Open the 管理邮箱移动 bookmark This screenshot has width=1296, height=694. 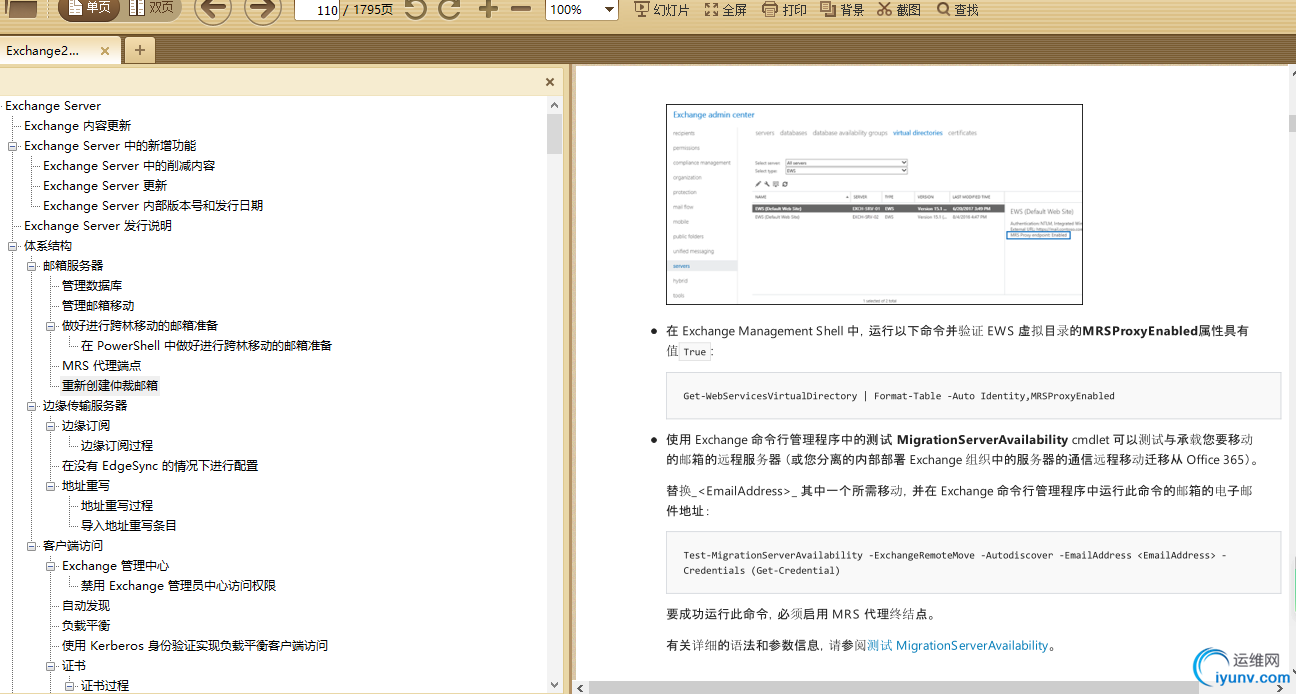point(98,306)
